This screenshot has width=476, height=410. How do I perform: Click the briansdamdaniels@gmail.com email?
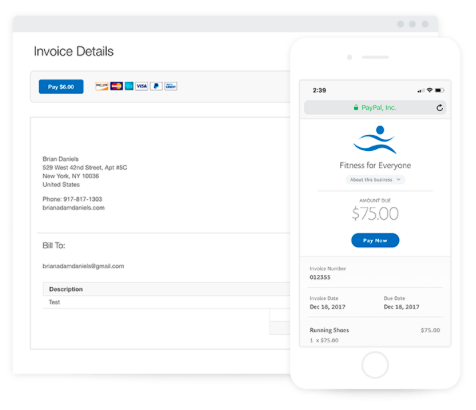[x=83, y=266]
